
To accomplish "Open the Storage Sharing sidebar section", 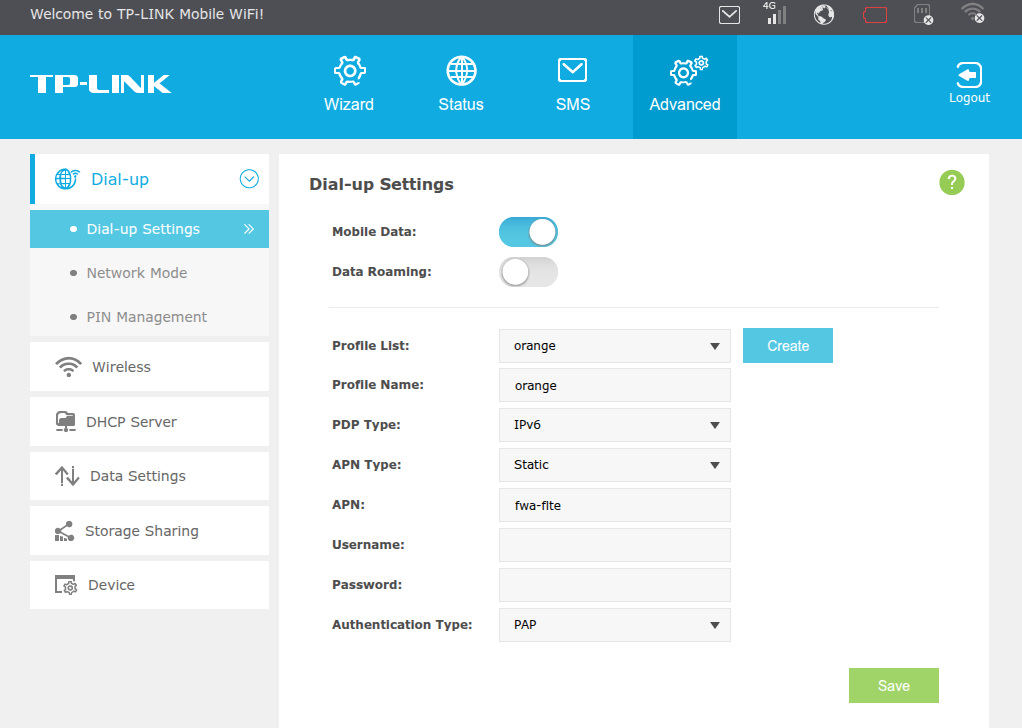I will (149, 531).
